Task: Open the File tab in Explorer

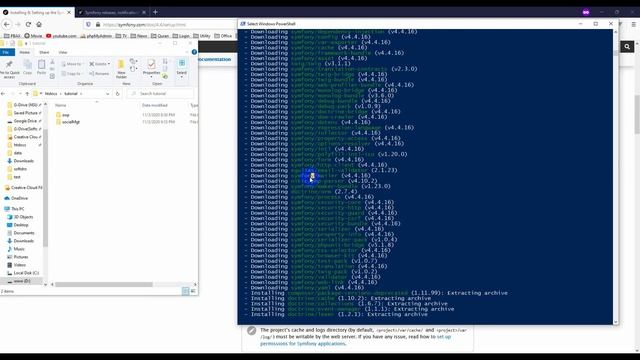Action: tap(7, 52)
